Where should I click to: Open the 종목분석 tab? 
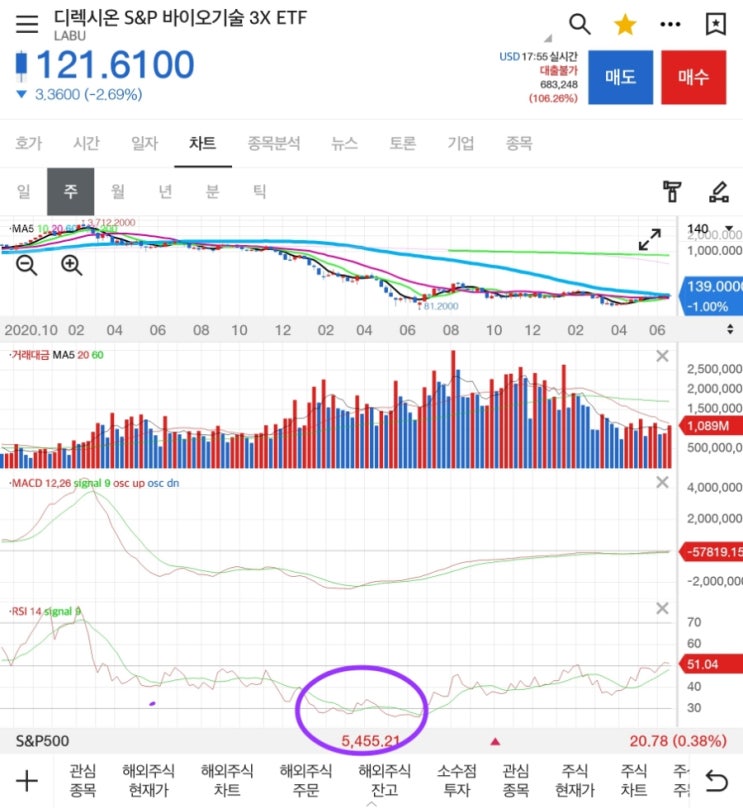[x=274, y=143]
